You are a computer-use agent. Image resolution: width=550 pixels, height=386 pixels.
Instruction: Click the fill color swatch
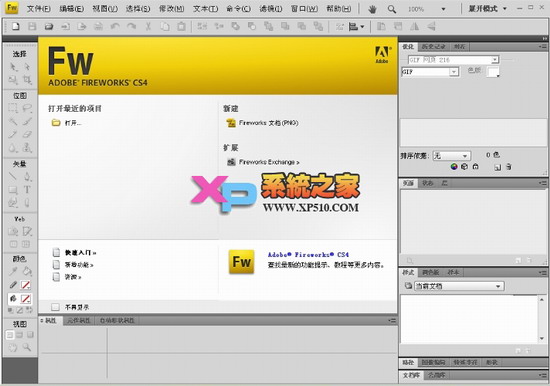click(25, 299)
